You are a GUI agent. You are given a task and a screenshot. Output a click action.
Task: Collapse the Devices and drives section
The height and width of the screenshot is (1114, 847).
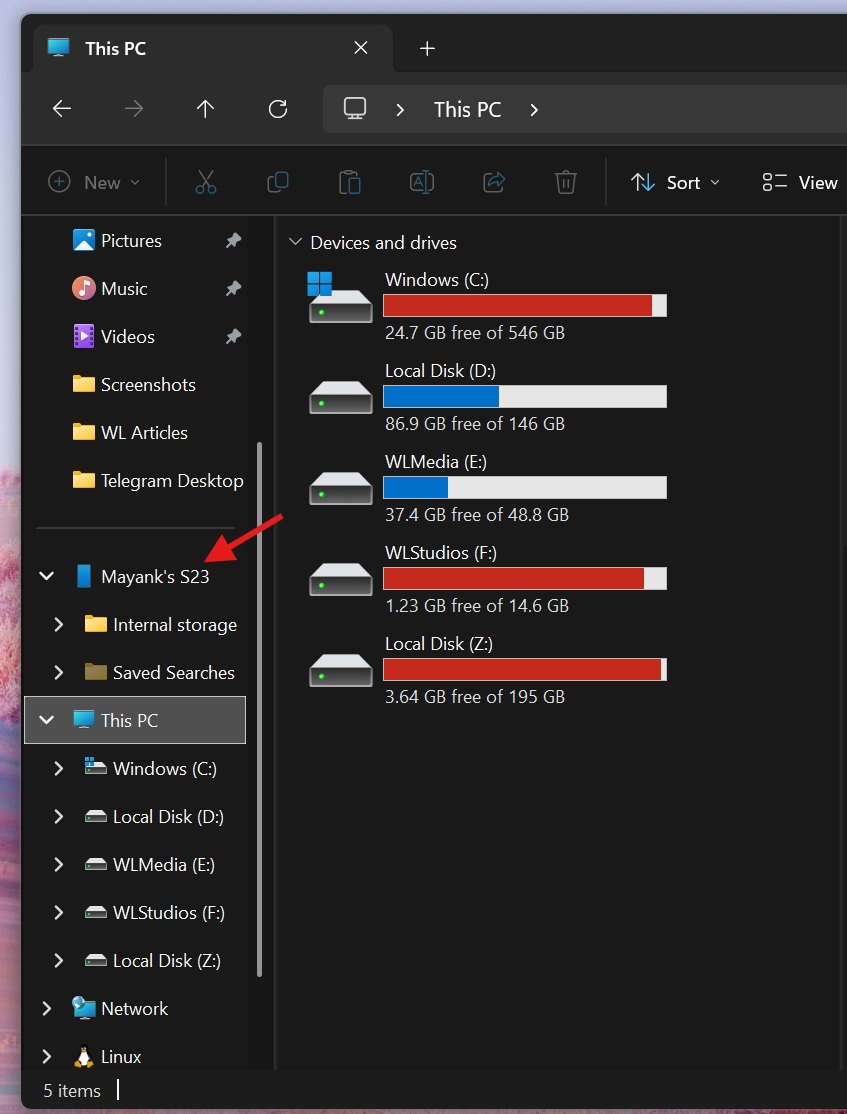pyautogui.click(x=296, y=241)
